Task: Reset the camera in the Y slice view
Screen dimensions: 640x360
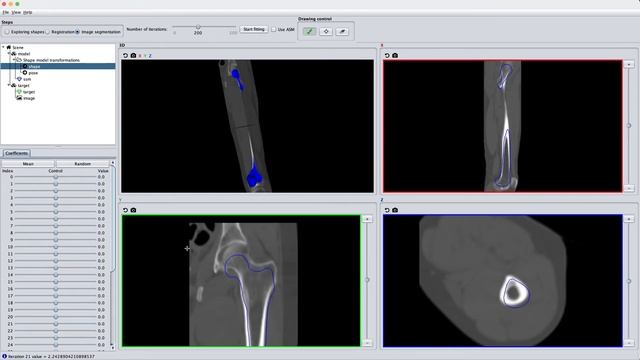Action: [125, 210]
